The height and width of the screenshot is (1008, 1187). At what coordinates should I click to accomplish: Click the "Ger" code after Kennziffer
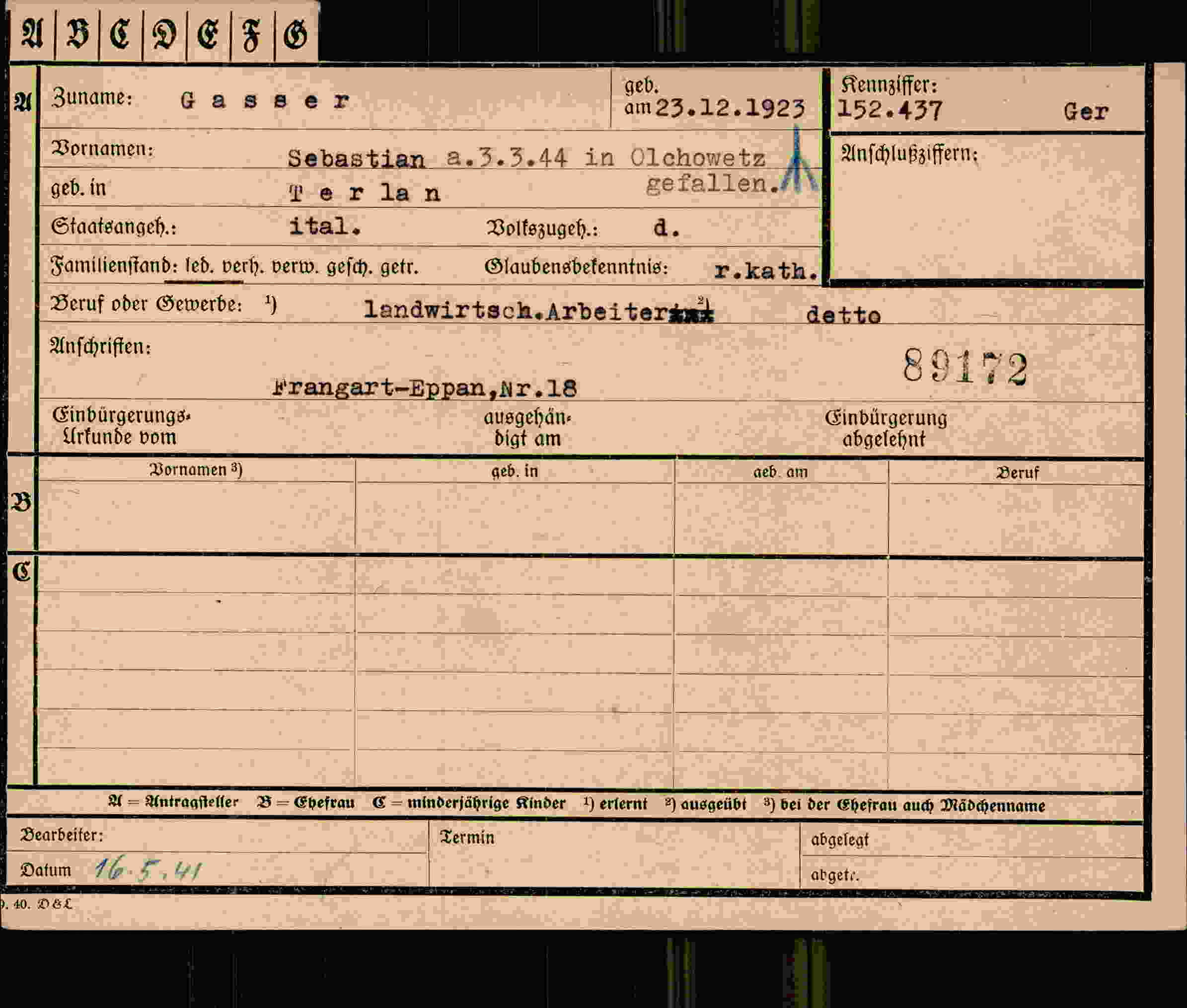coord(1086,111)
